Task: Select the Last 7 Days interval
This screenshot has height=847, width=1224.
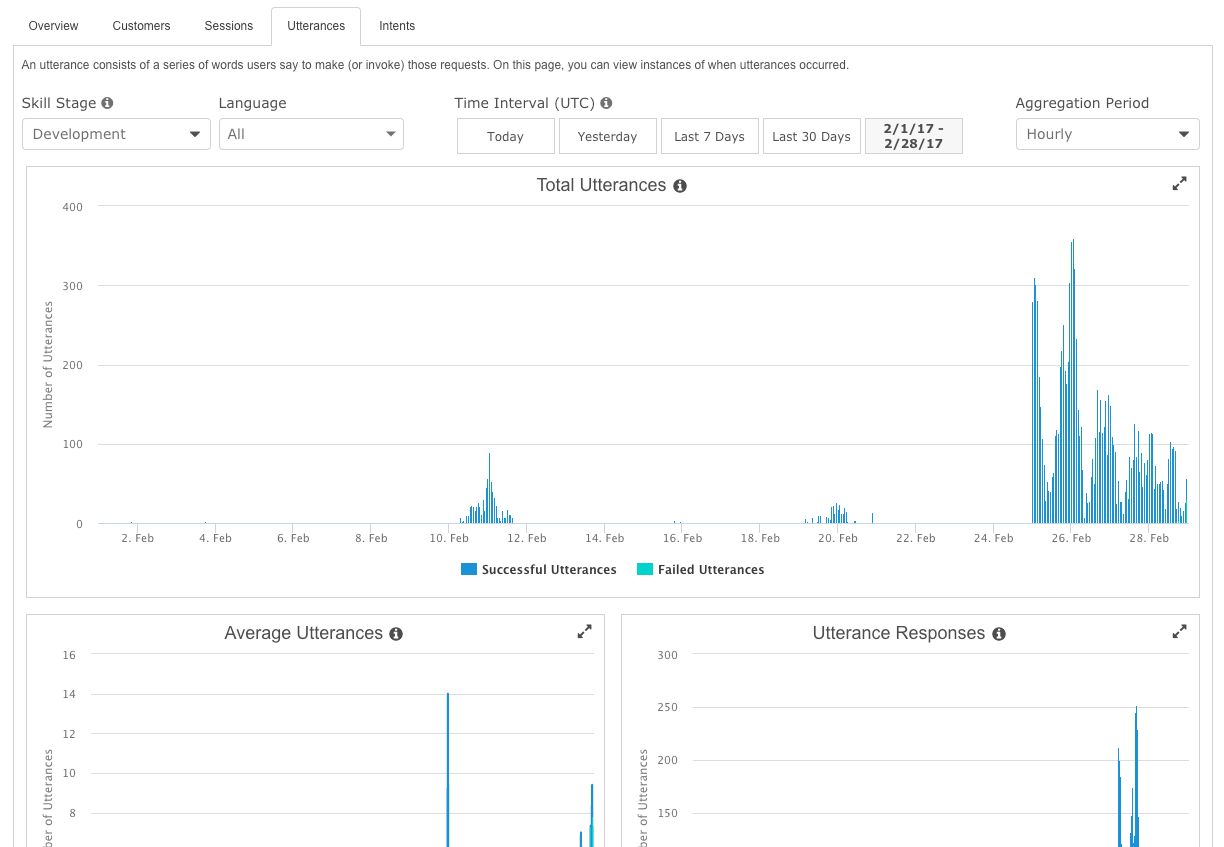Action: tap(709, 136)
